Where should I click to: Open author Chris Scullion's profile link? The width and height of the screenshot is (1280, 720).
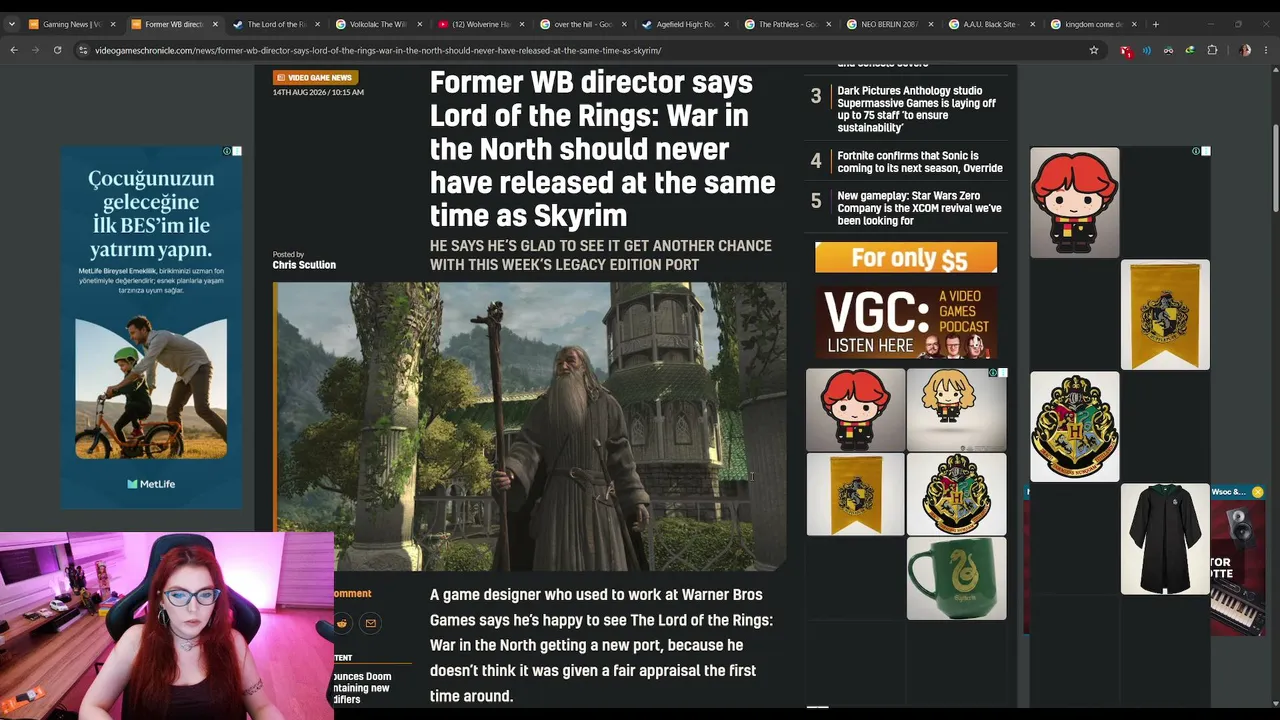click(x=304, y=265)
